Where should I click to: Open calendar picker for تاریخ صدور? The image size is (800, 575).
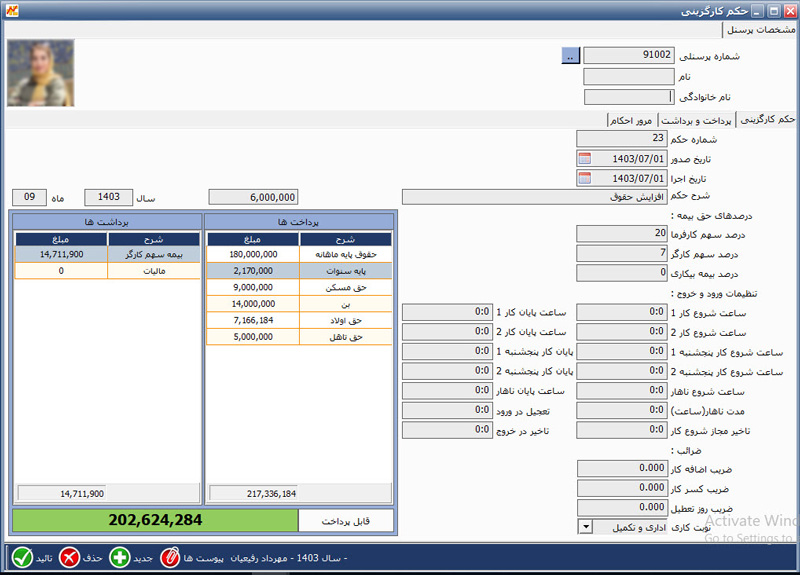(x=585, y=159)
